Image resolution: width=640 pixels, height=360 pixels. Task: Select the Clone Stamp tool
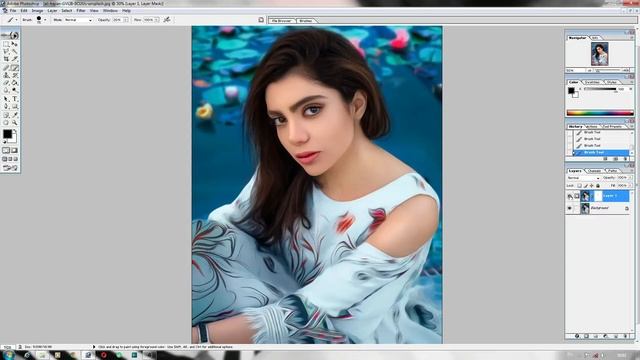pos(6,75)
